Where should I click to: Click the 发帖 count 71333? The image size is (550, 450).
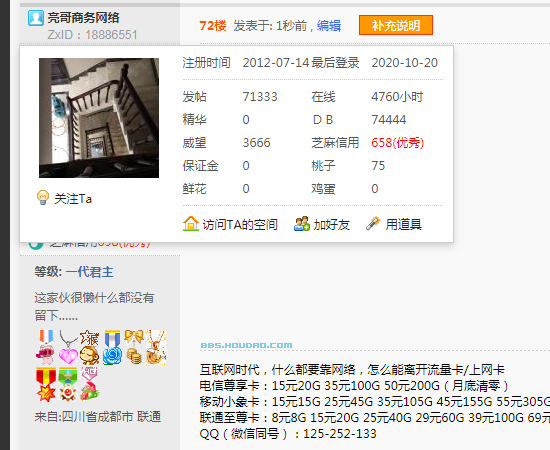click(260, 96)
